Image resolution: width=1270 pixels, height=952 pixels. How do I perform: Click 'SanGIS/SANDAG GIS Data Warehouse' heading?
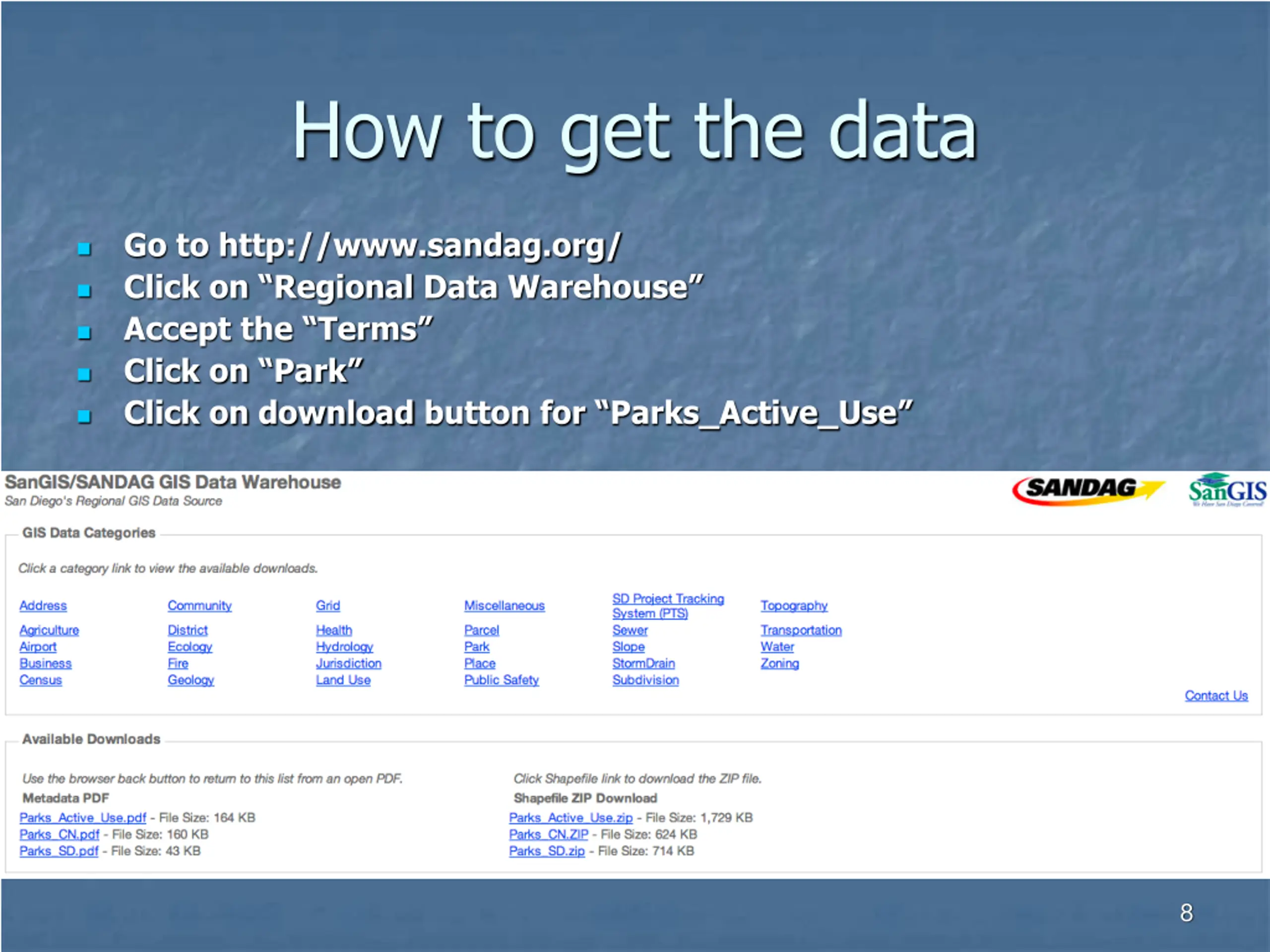point(173,482)
